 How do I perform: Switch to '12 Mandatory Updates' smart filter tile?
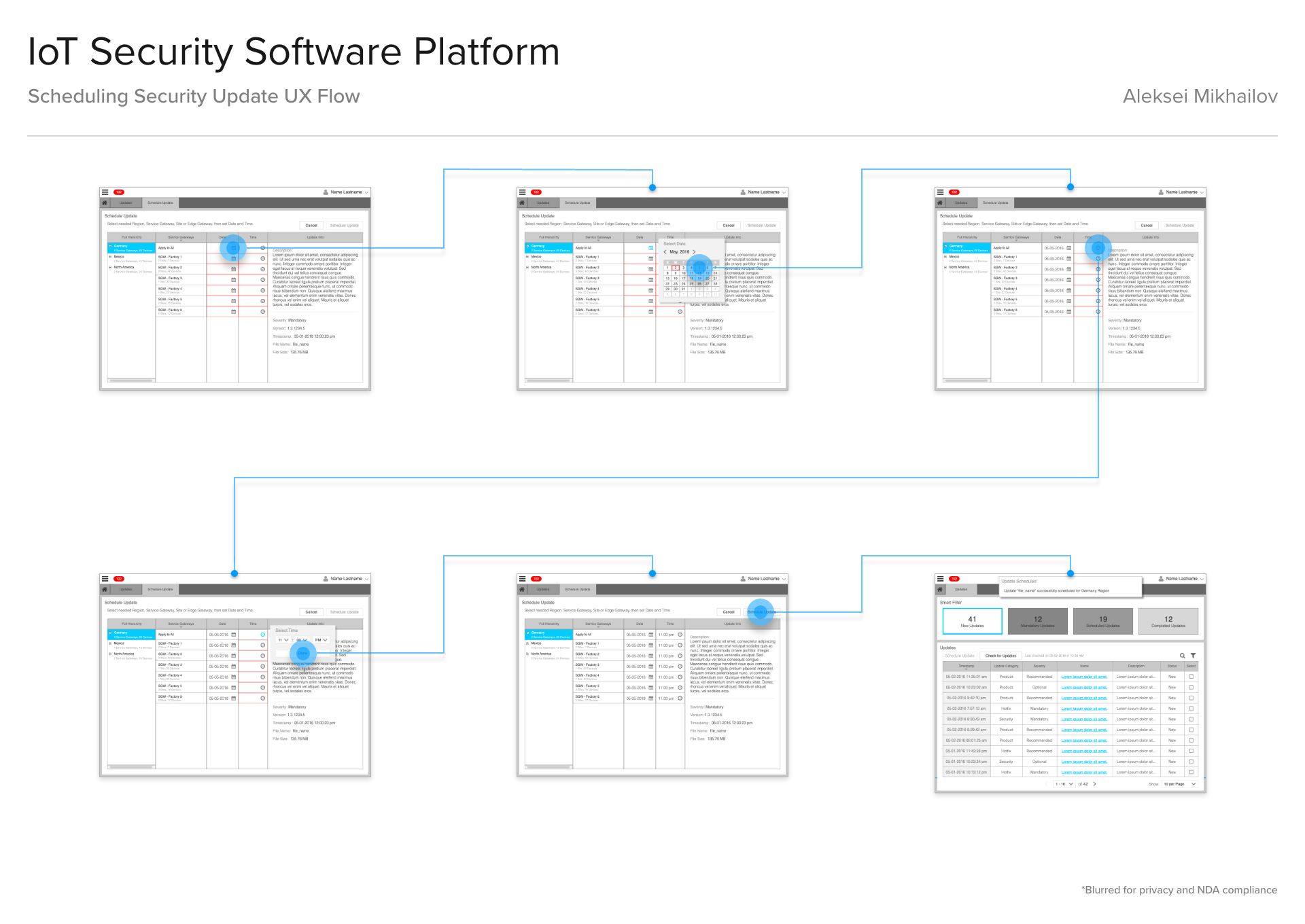1037,621
